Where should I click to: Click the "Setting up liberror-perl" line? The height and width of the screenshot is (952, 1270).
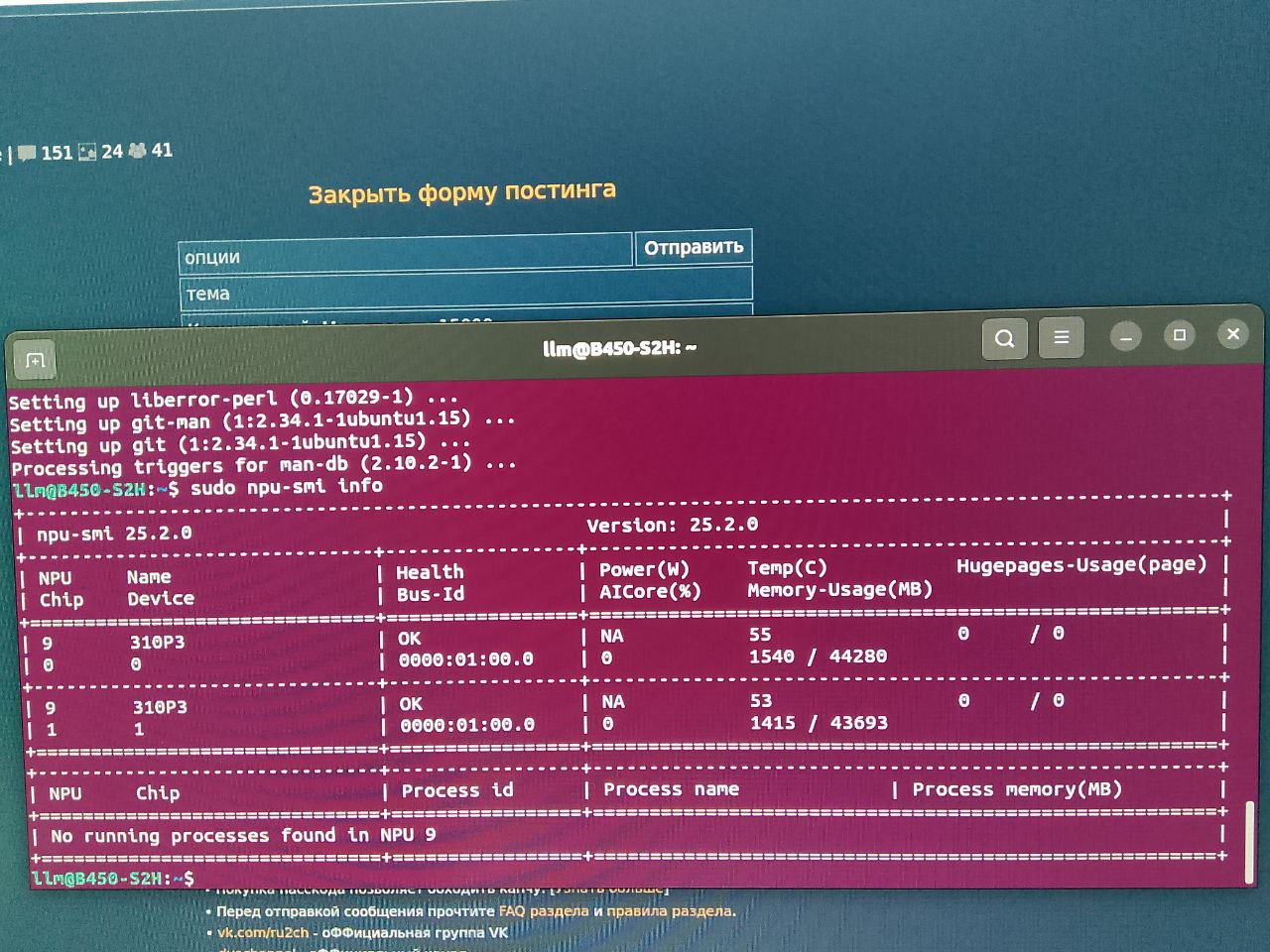pyautogui.click(x=234, y=400)
